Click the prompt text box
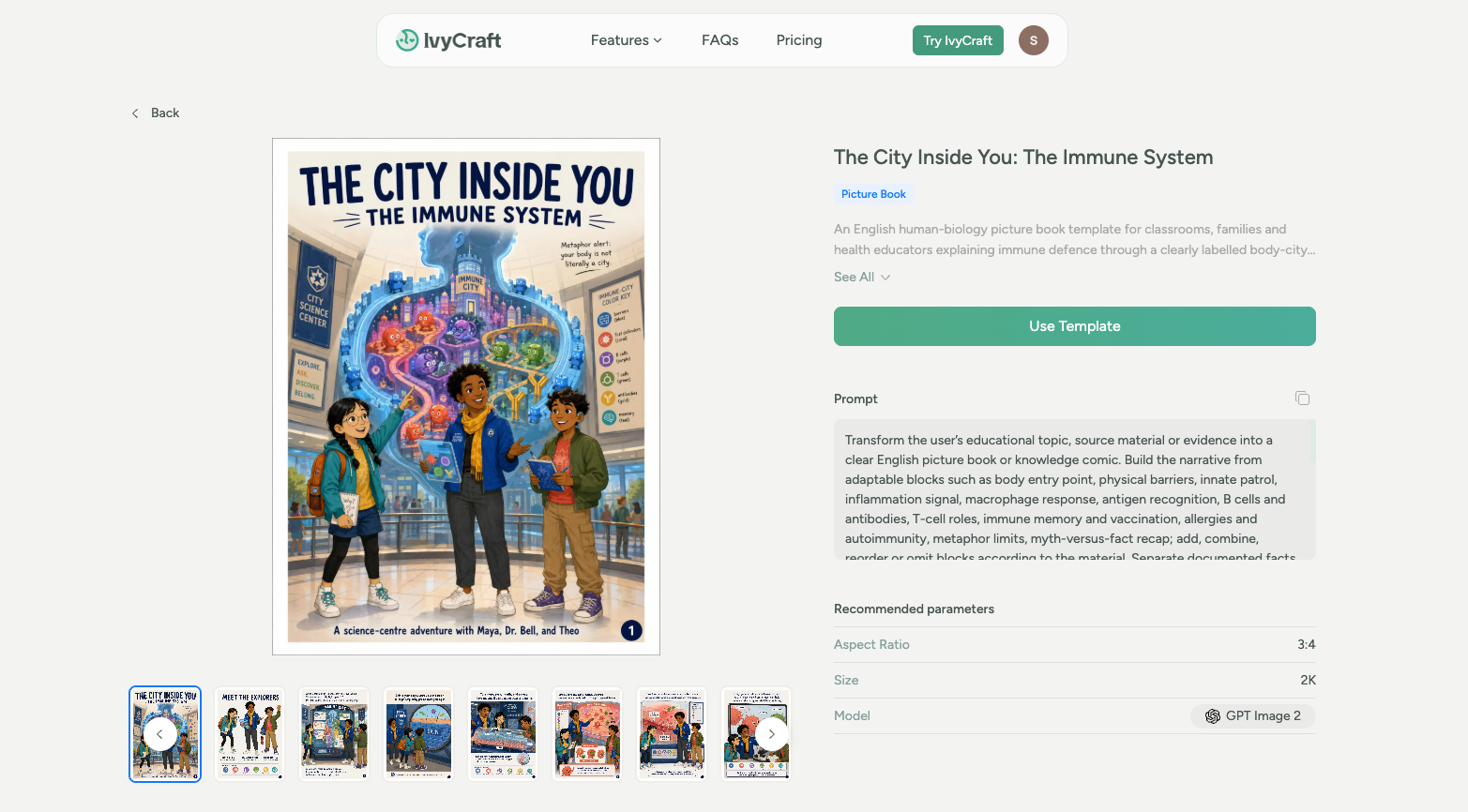Image resolution: width=1468 pixels, height=812 pixels. point(1075,489)
